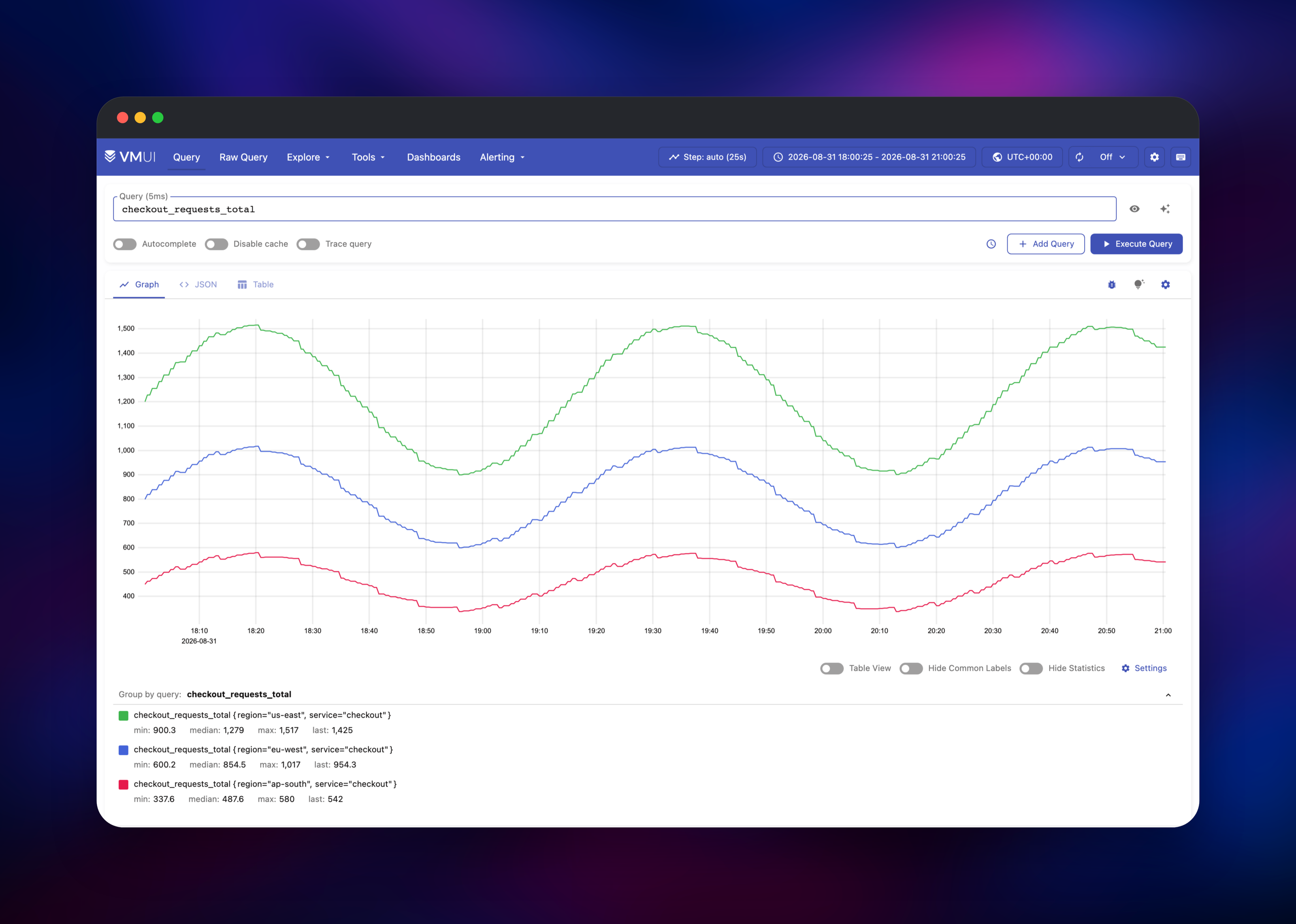Select the us-east legend series label
1296x924 pixels.
point(262,715)
